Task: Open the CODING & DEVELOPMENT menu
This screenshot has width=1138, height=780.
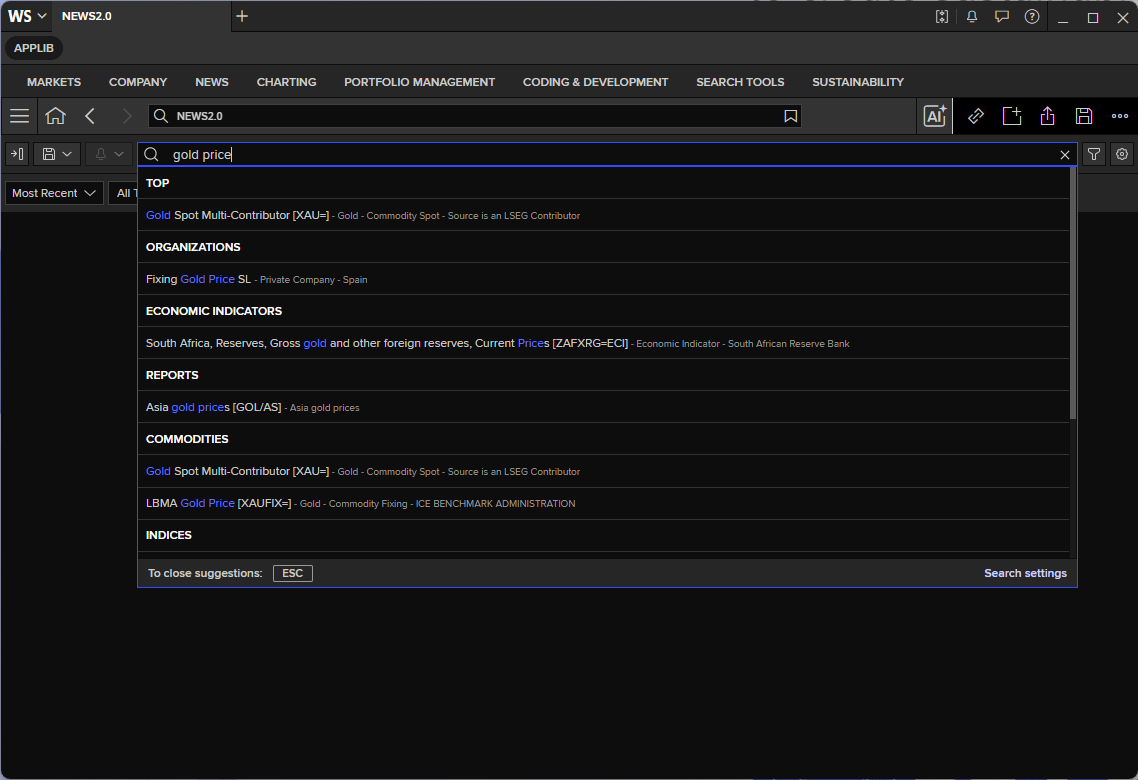Action: pyautogui.click(x=596, y=82)
